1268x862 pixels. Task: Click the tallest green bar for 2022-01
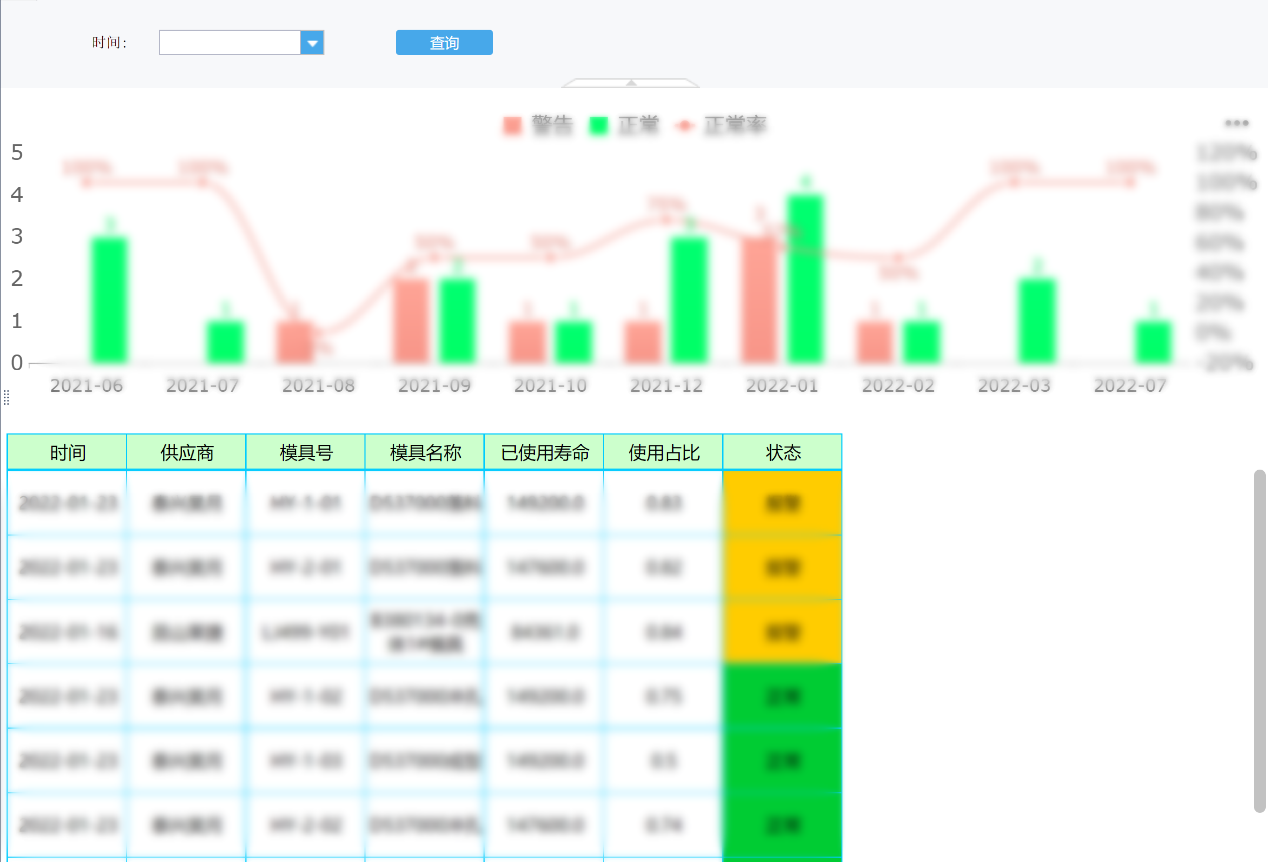coord(805,279)
